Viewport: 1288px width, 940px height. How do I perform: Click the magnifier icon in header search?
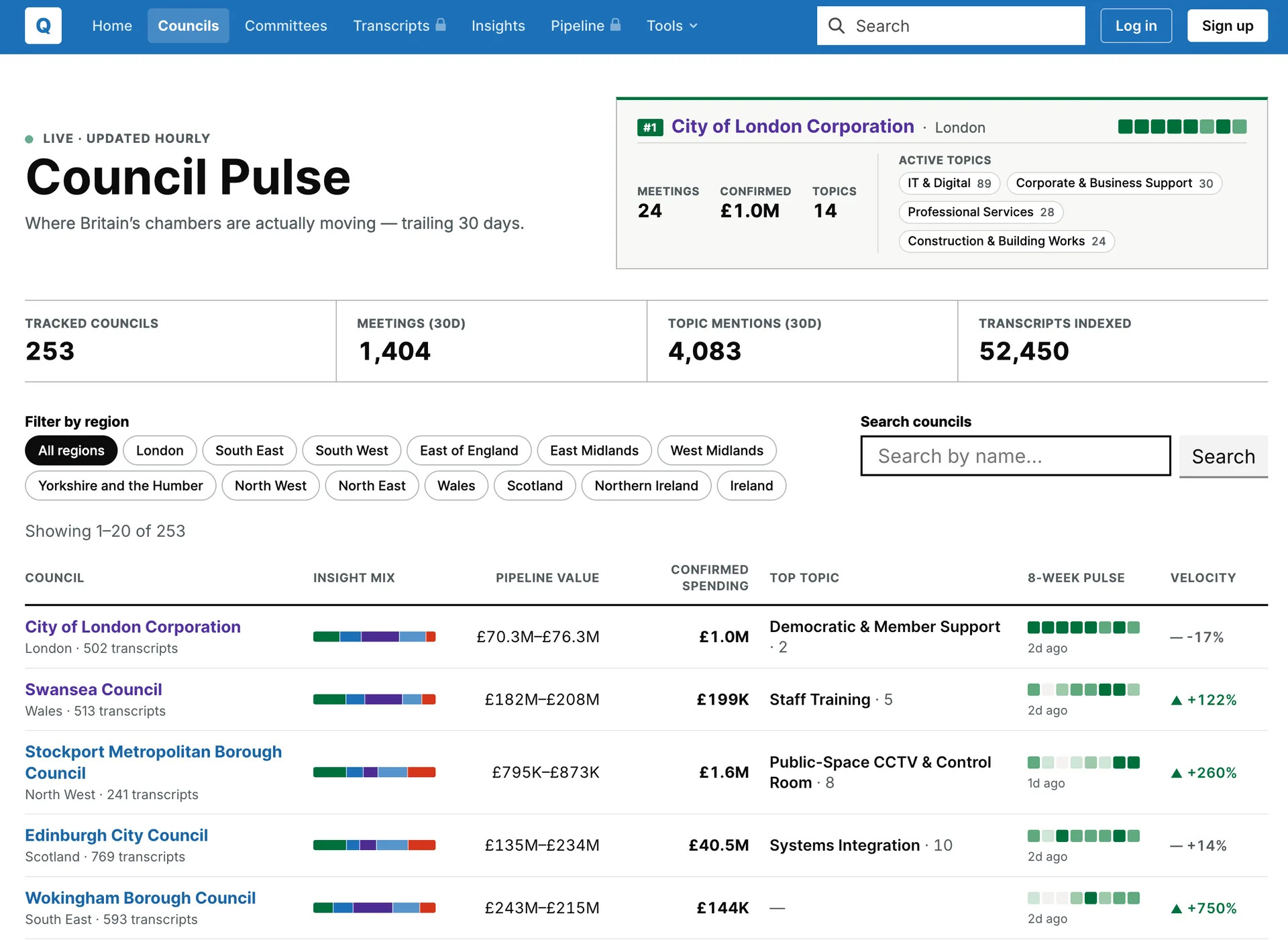pyautogui.click(x=836, y=25)
